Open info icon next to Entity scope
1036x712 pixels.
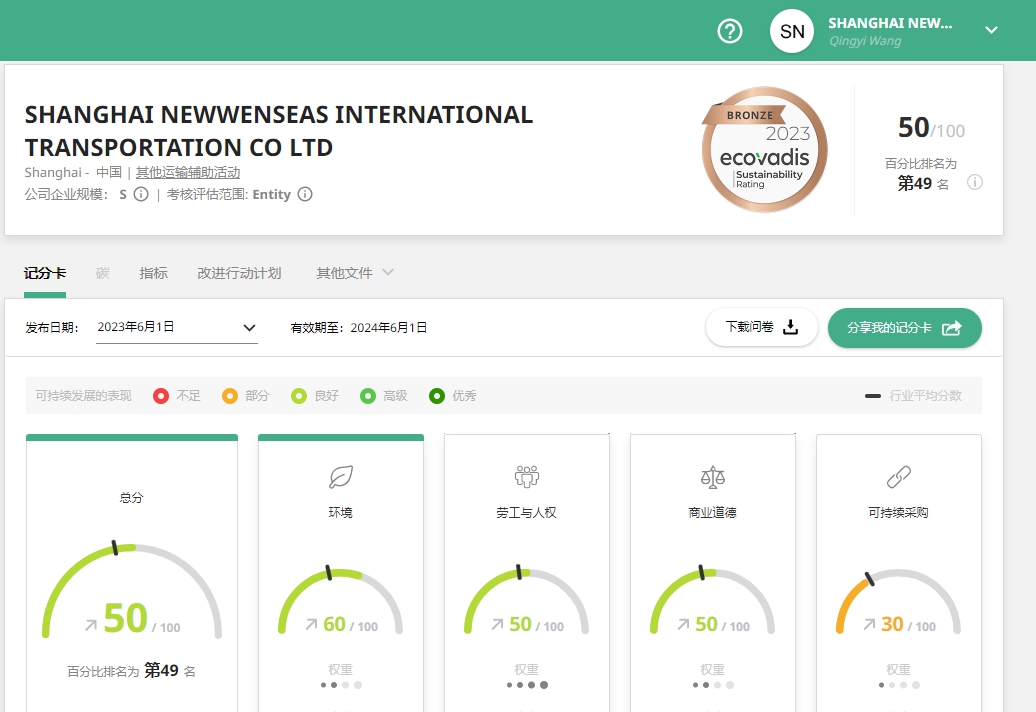(305, 194)
